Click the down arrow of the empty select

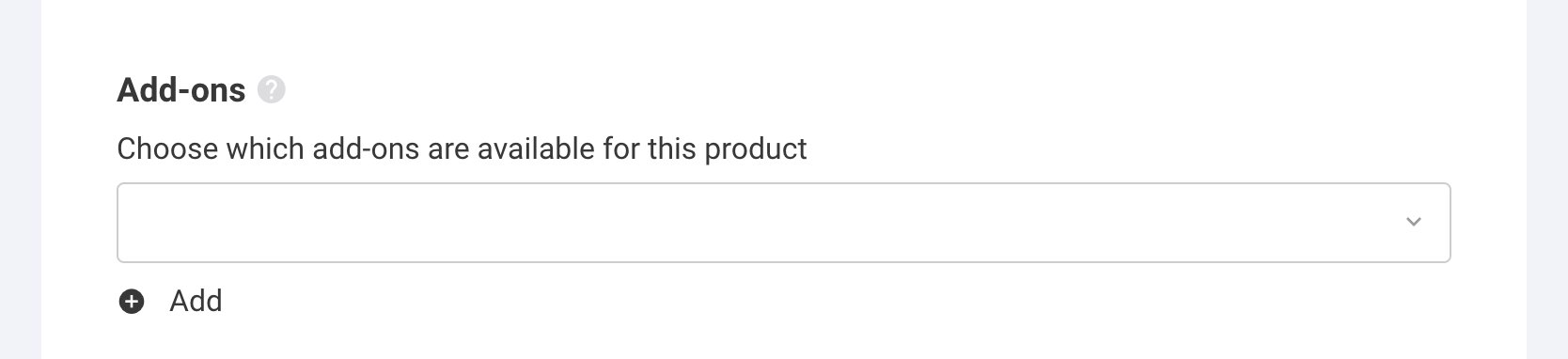(x=1413, y=223)
